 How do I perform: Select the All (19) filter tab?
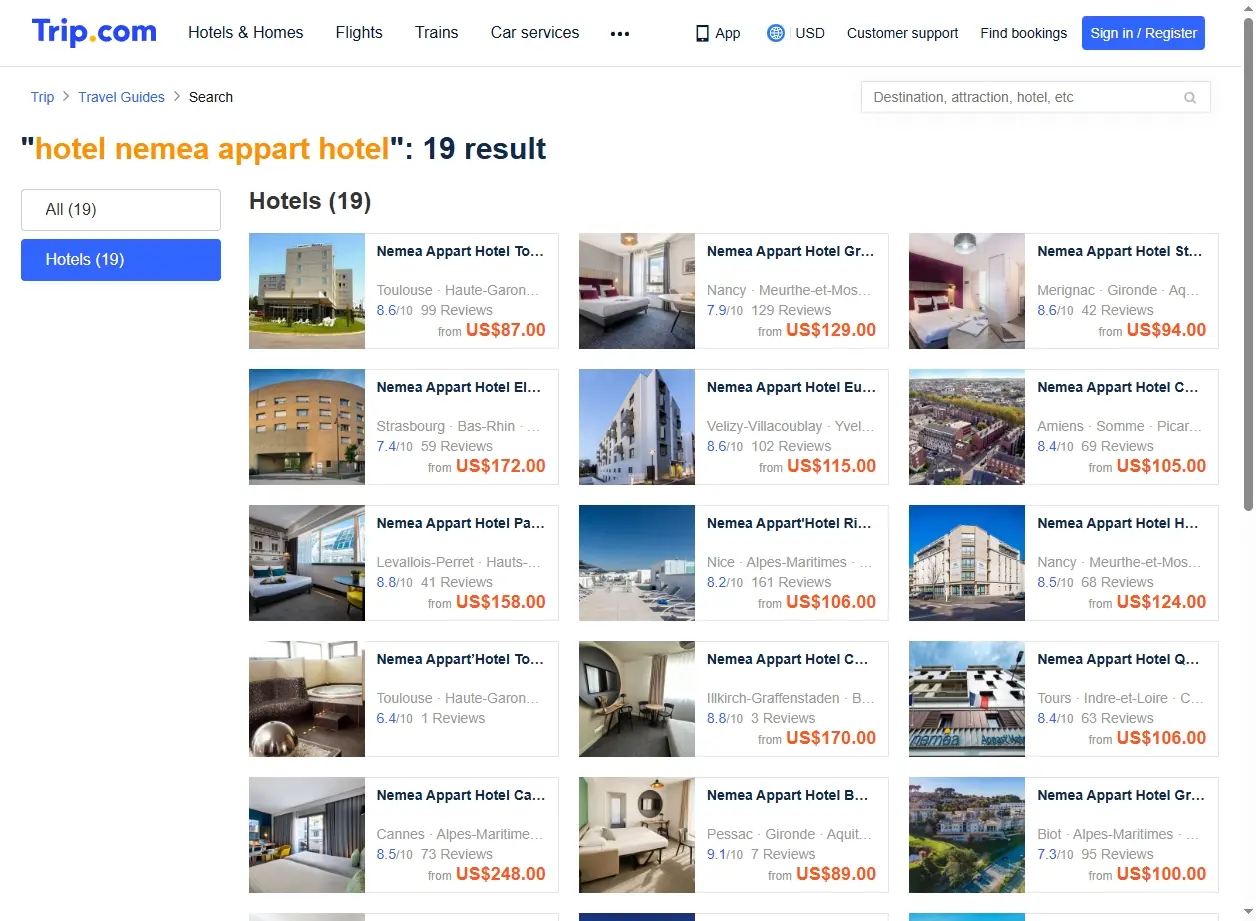pyautogui.click(x=121, y=210)
